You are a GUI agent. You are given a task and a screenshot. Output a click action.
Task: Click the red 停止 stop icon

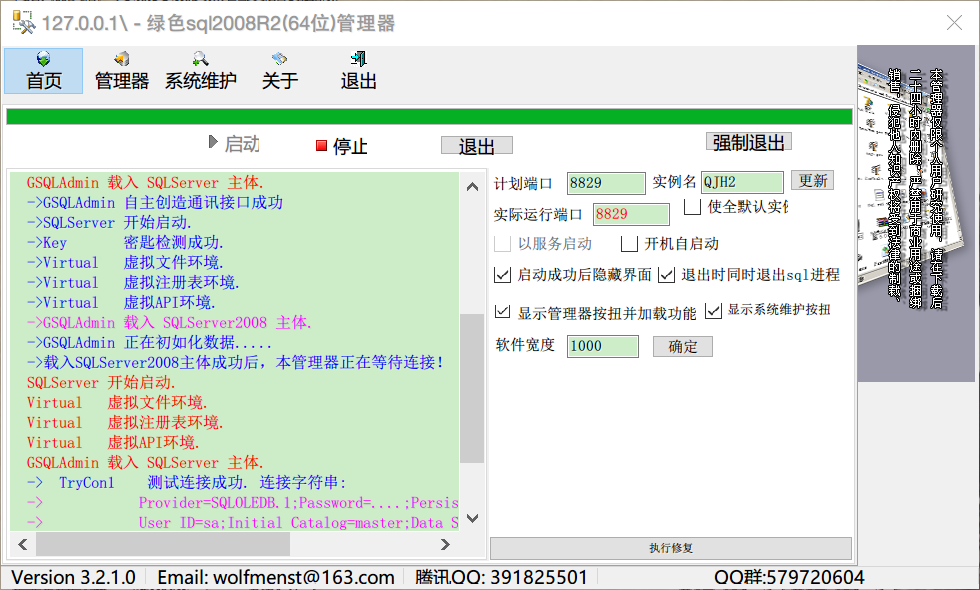tap(322, 144)
